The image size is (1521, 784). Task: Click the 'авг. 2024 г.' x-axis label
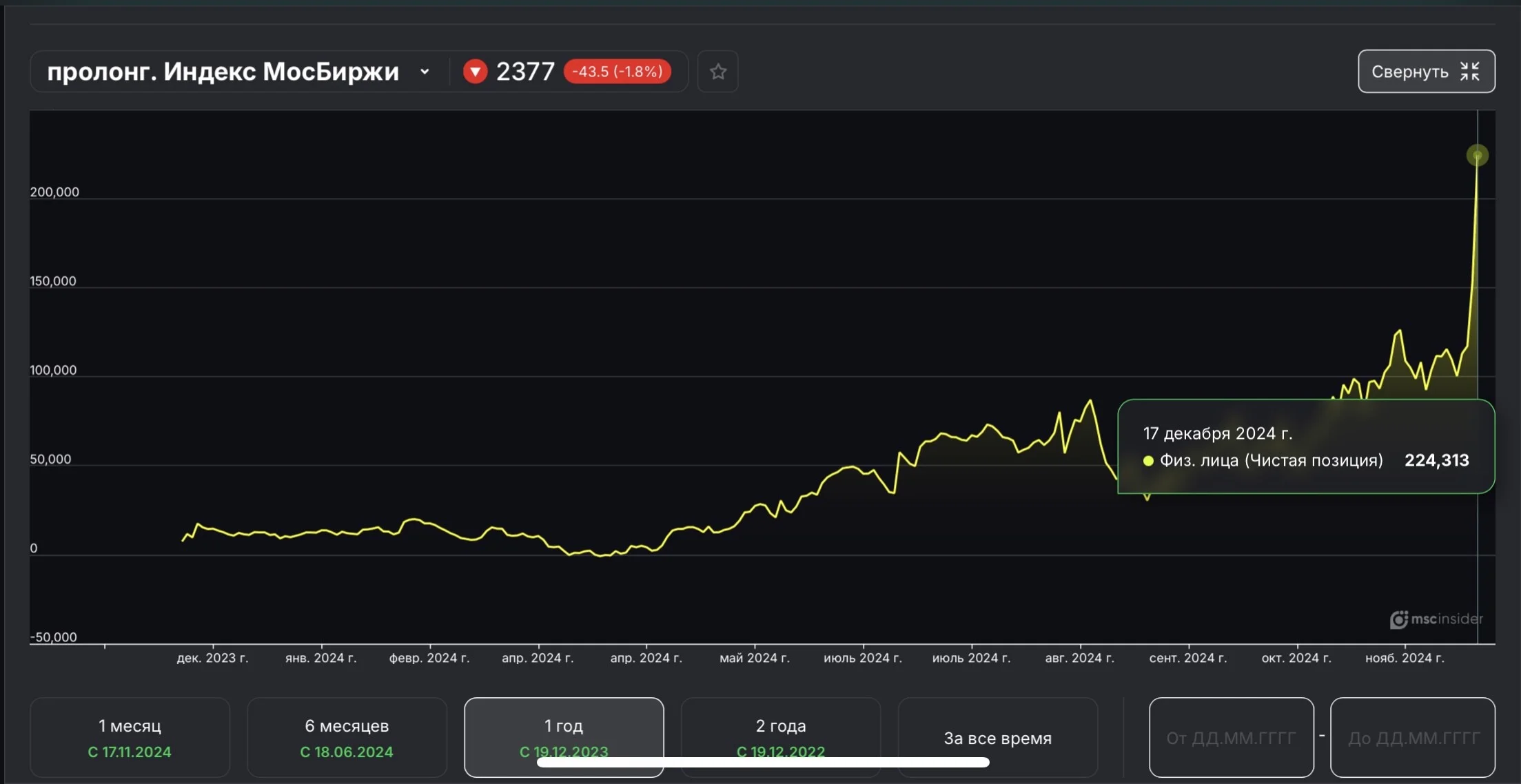pos(1080,658)
